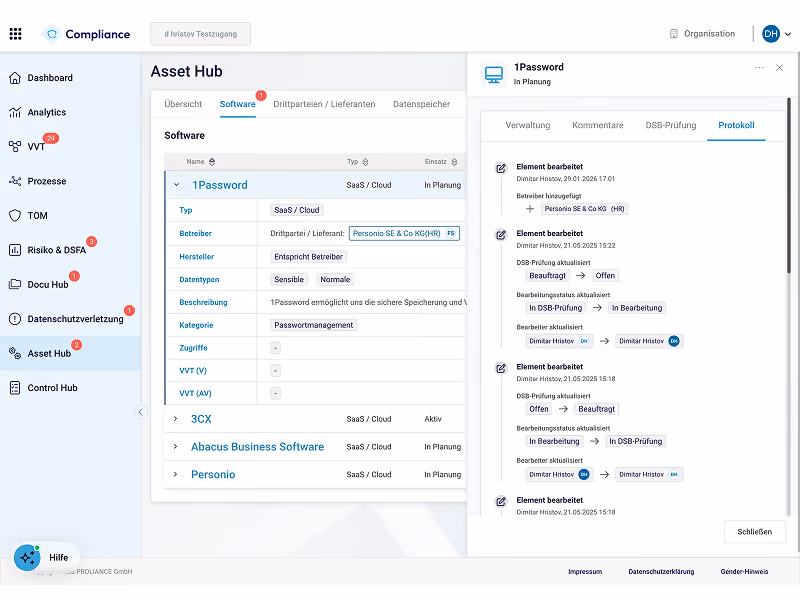The image size is (800, 600).
Task: Expand the Abacus Business Software row
Action: [x=176, y=446]
